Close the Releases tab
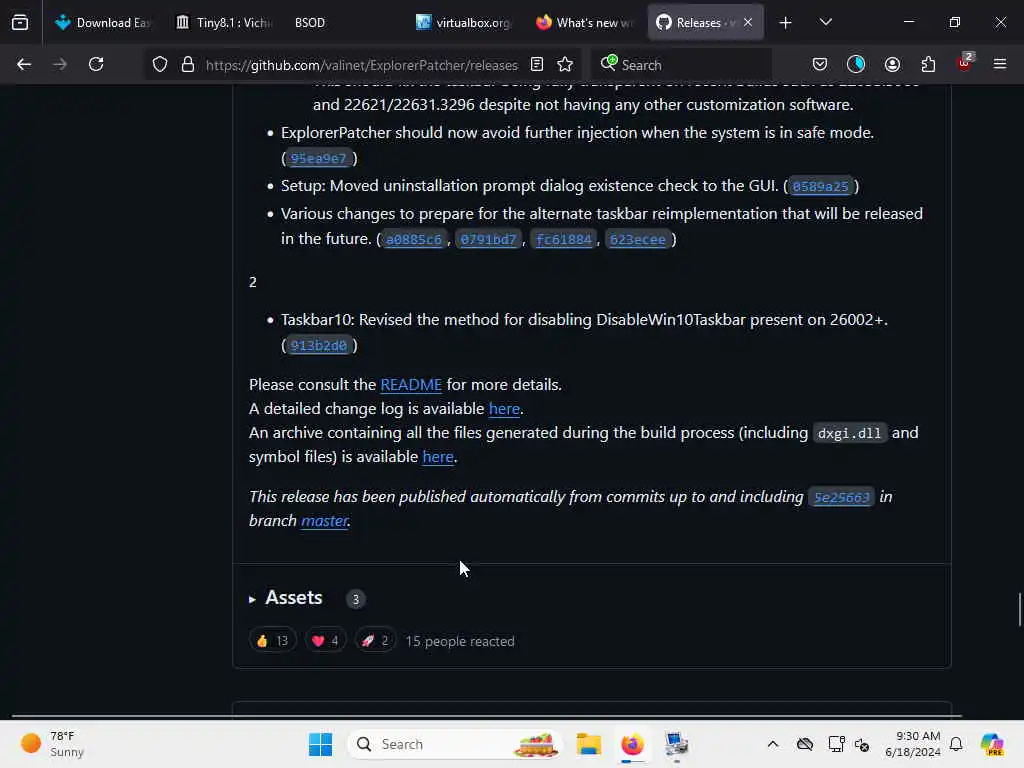This screenshot has height=768, width=1024. click(748, 22)
